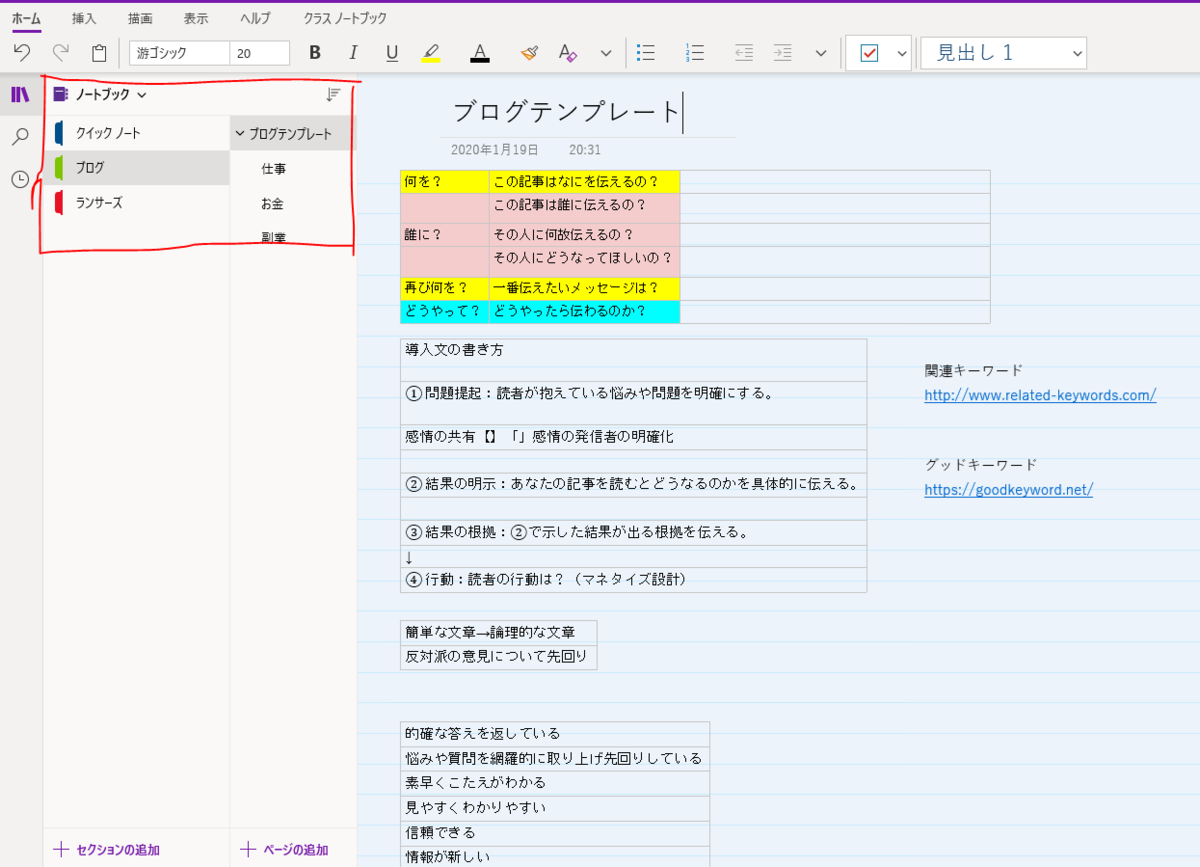Click the font name box 游ゴシック
Image resolution: width=1200 pixels, height=867 pixels.
180,53
